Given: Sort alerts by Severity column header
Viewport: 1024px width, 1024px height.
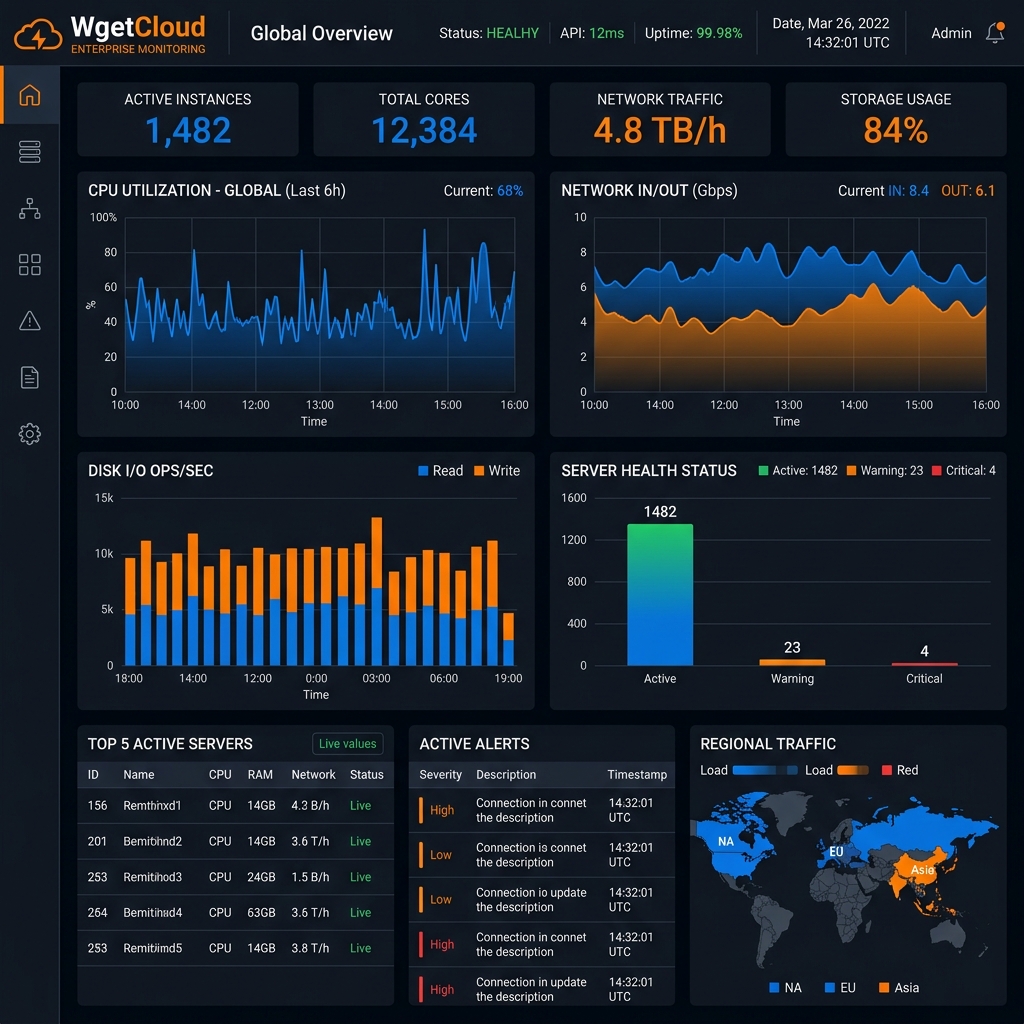Looking at the screenshot, I should [x=440, y=775].
